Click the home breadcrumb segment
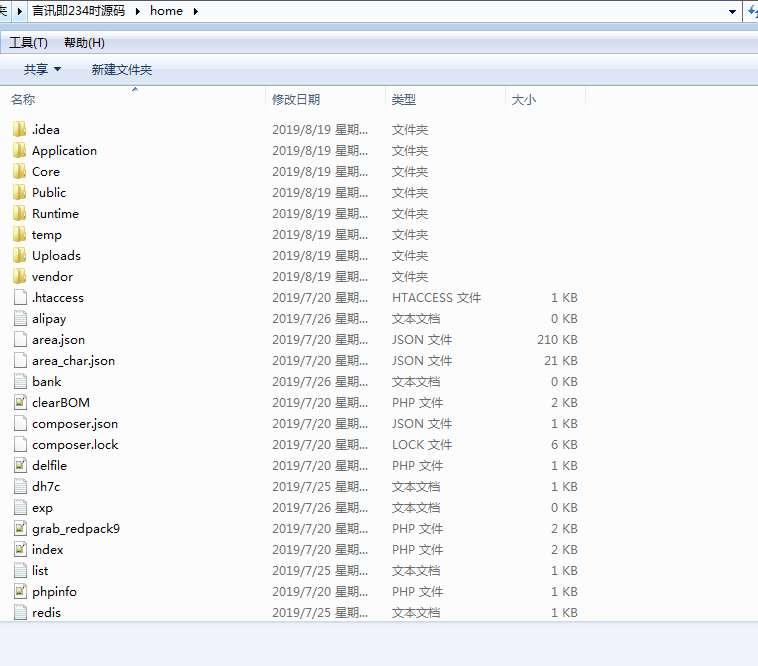This screenshot has height=666, width=758. click(x=166, y=11)
